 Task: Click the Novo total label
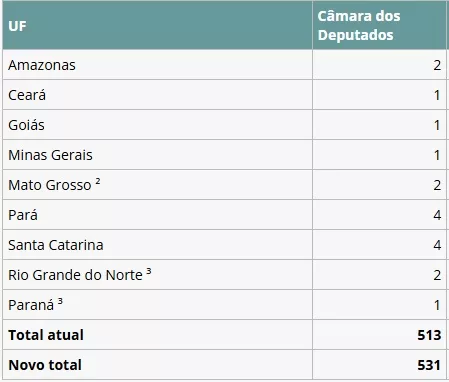pos(45,365)
